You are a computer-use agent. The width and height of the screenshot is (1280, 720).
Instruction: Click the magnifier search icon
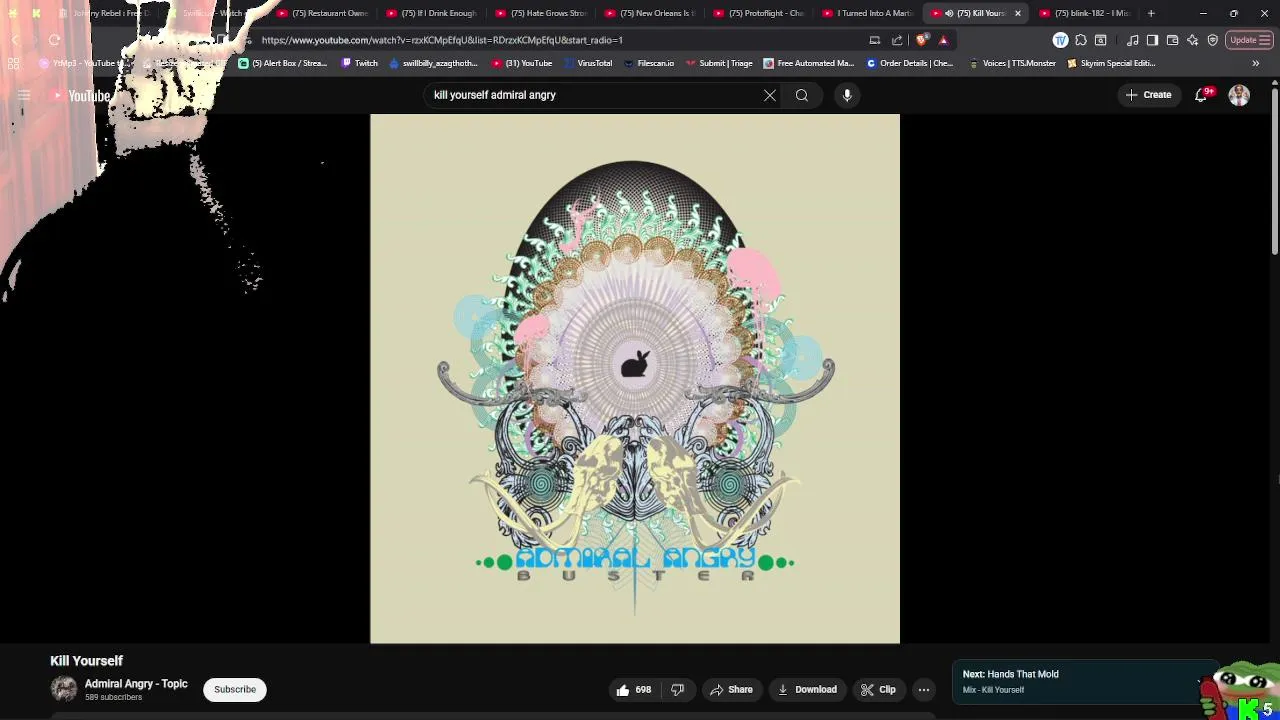coord(802,95)
